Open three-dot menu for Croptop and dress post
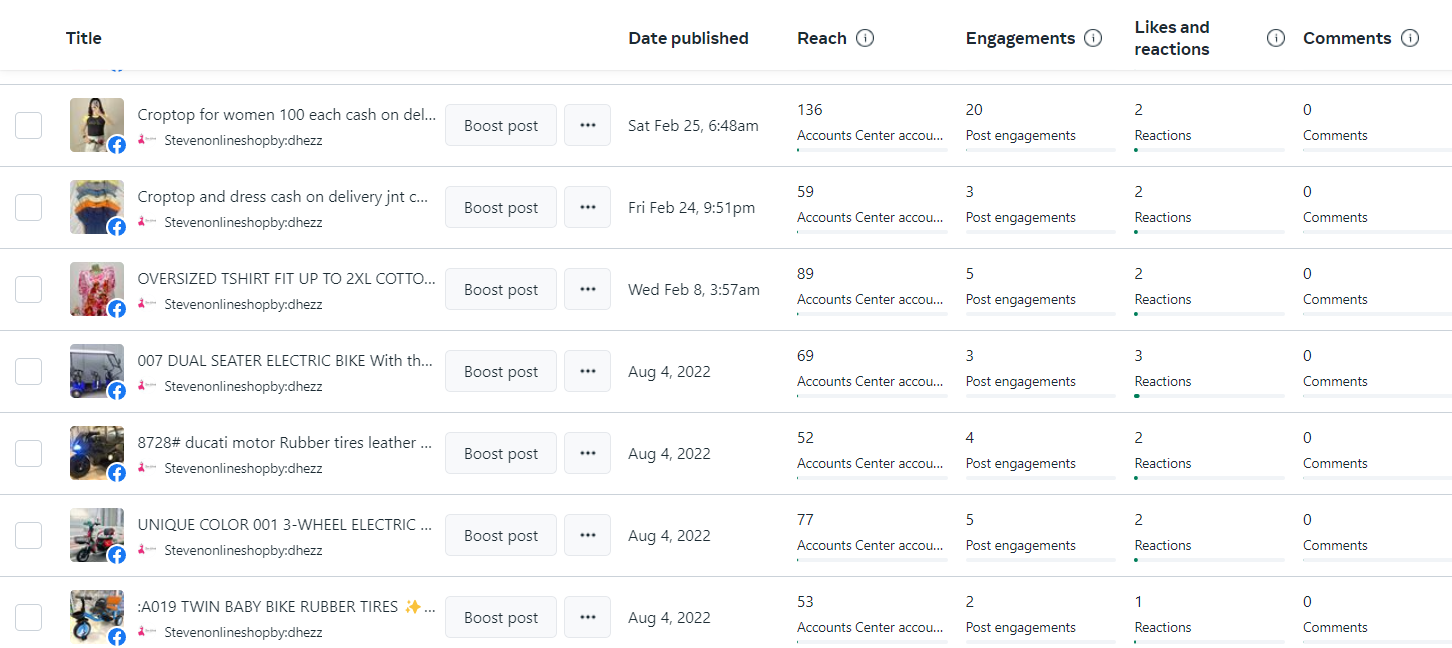The width and height of the screenshot is (1452, 648). pyautogui.click(x=587, y=207)
